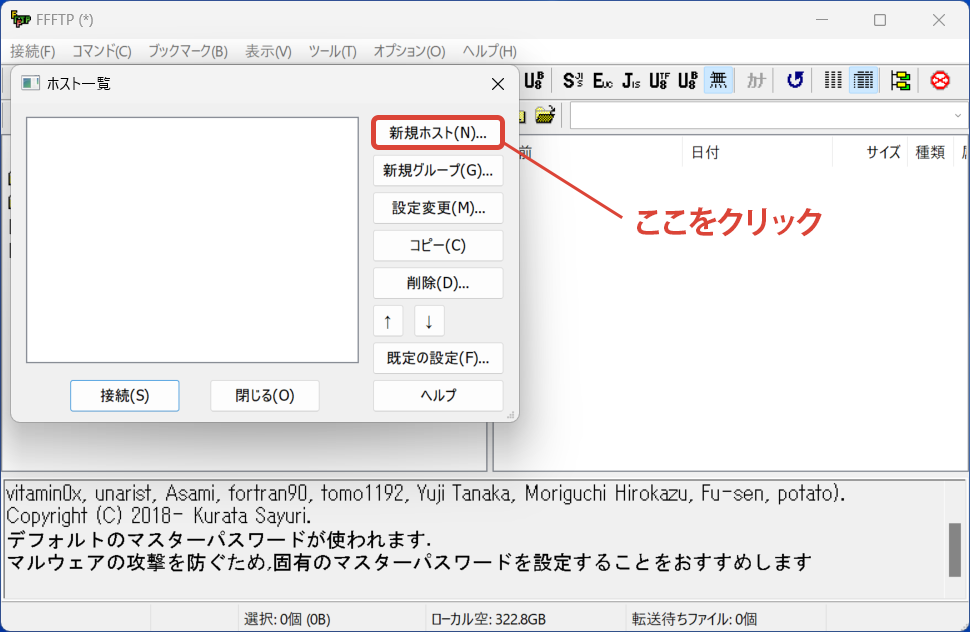The height and width of the screenshot is (632, 970).
Task: Select the UTF-8 BOM icon left of Shift-JIS
Action: point(533,80)
